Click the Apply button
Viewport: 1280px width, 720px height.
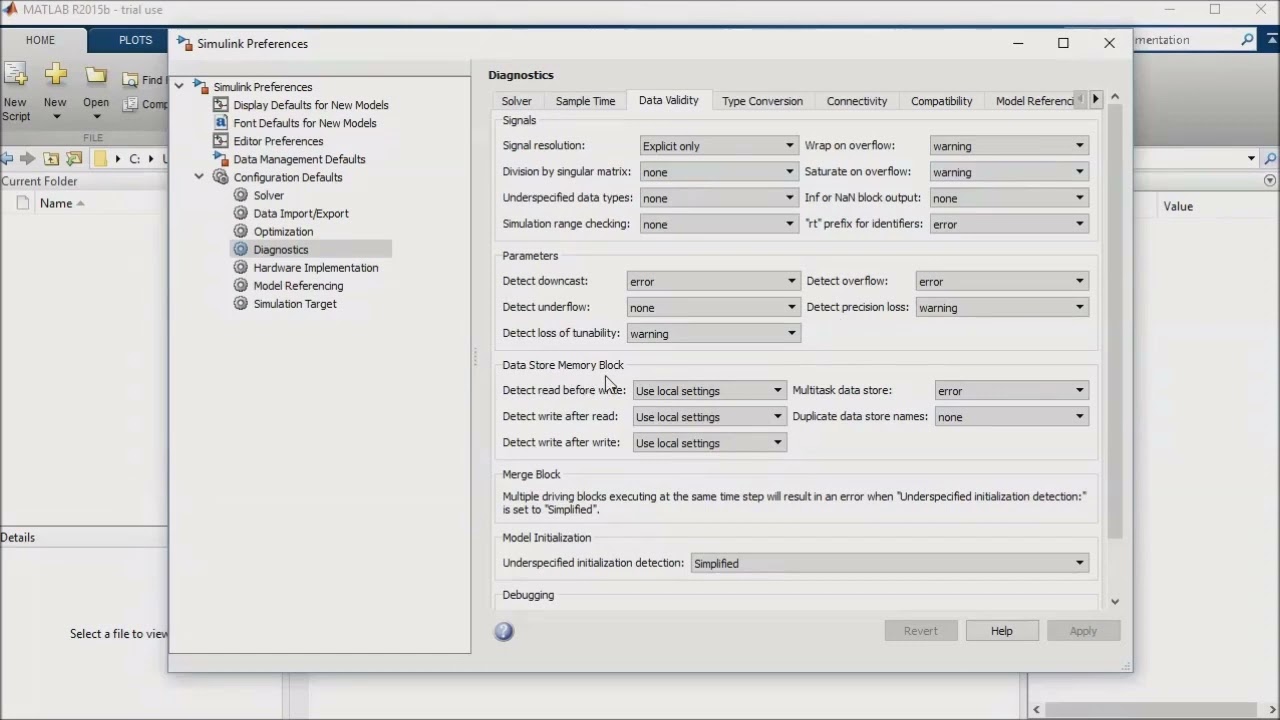tap(1083, 631)
